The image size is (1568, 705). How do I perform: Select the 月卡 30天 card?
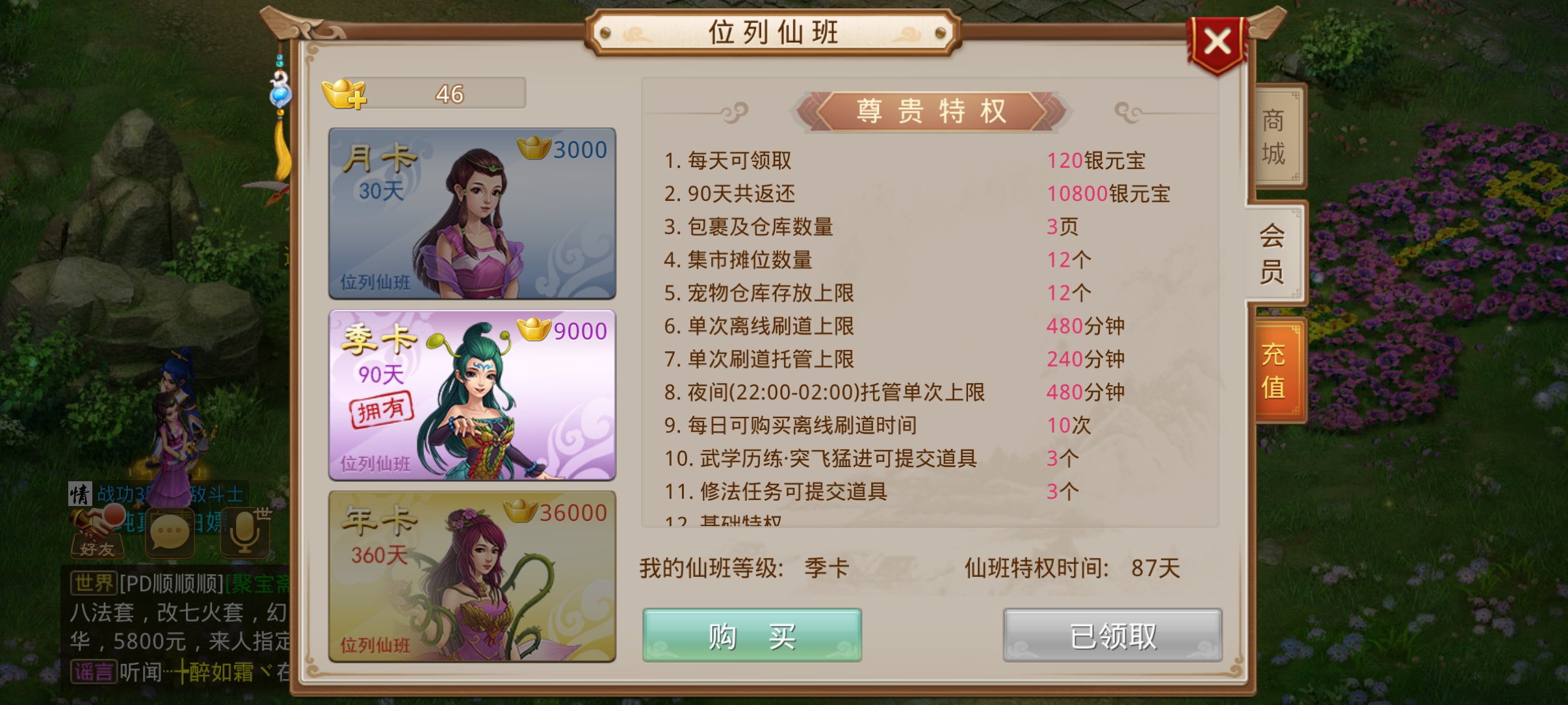pos(472,213)
